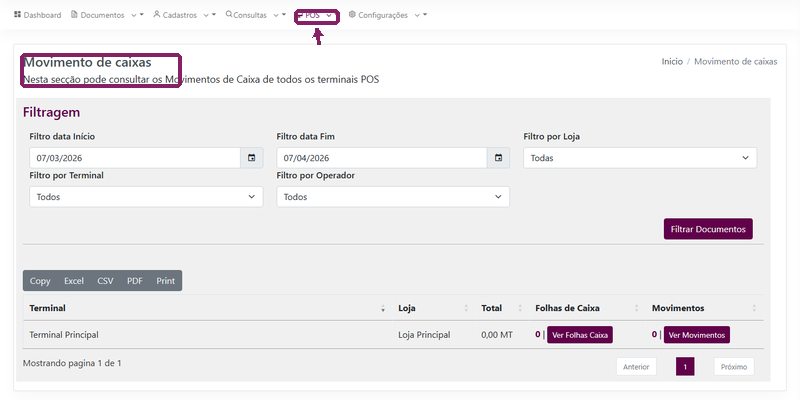Sort table by Terminal column

click(208, 308)
